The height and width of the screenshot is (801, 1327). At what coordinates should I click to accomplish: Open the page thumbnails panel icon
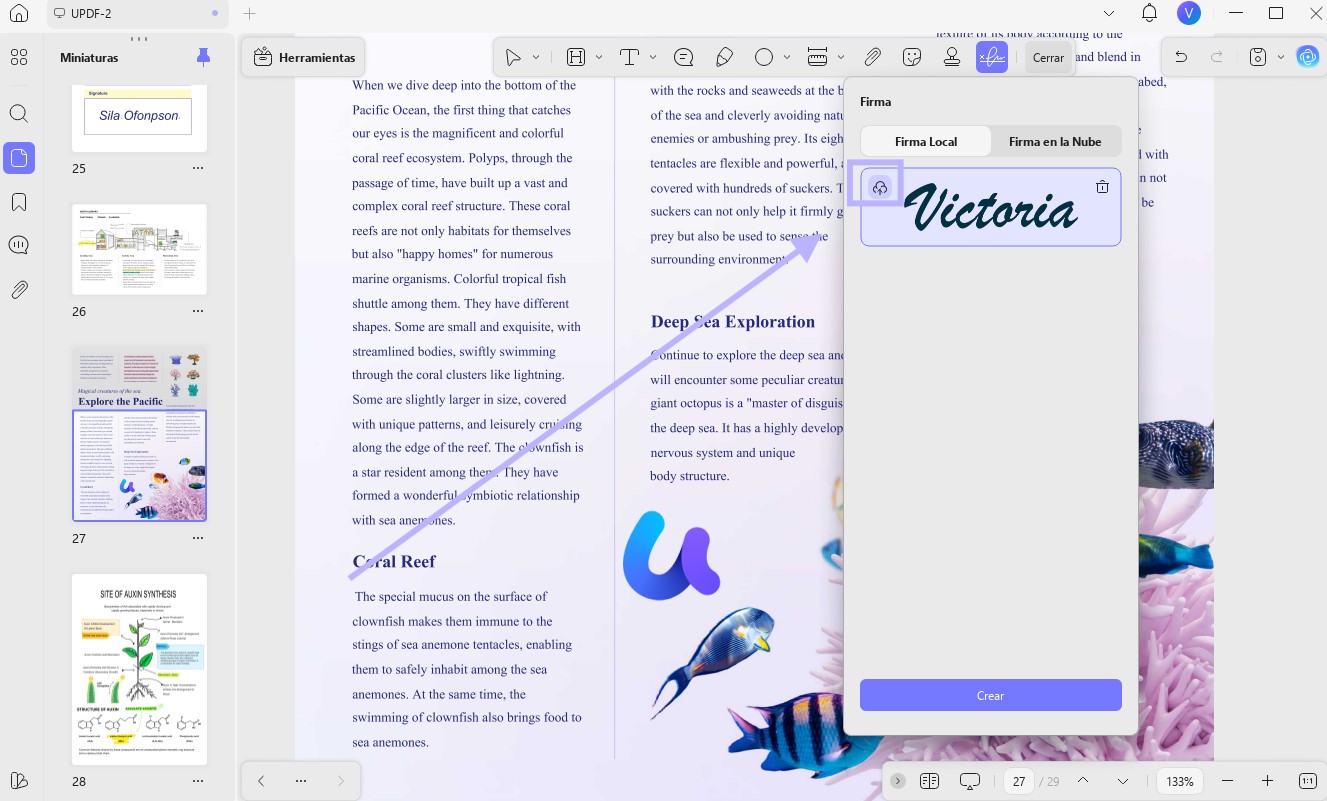pos(19,157)
